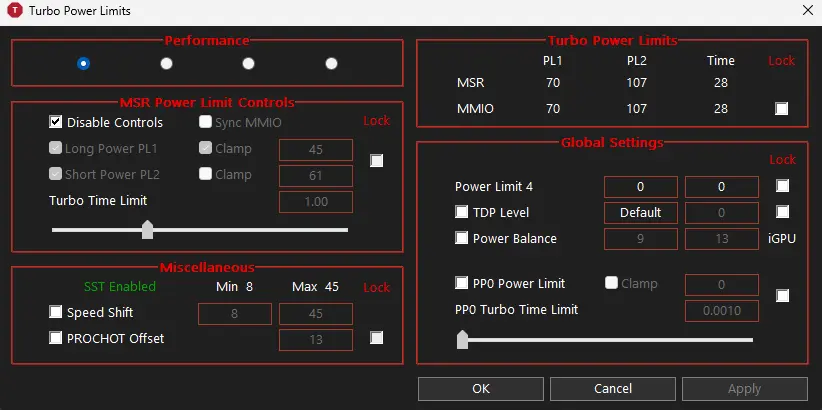Toggle the Clamp checkbox beside PP0 Power Limit
Screen dimensions: 822x410
coord(611,283)
